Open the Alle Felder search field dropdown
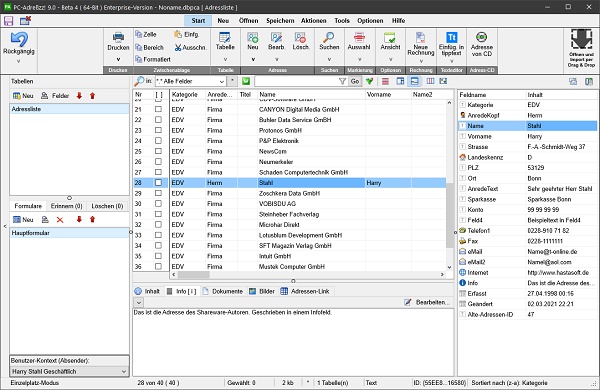 tap(222, 81)
